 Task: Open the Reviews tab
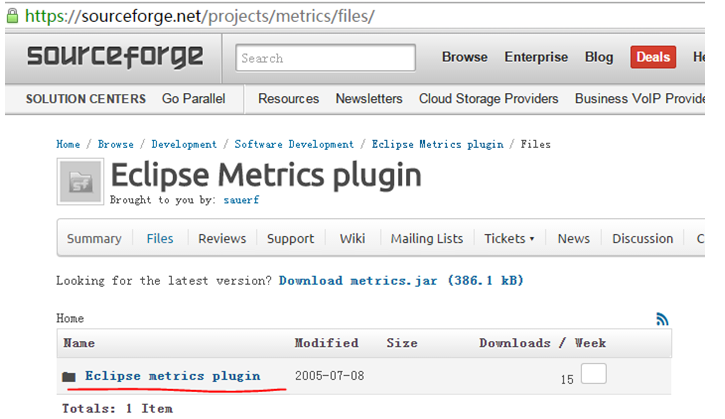(x=222, y=239)
